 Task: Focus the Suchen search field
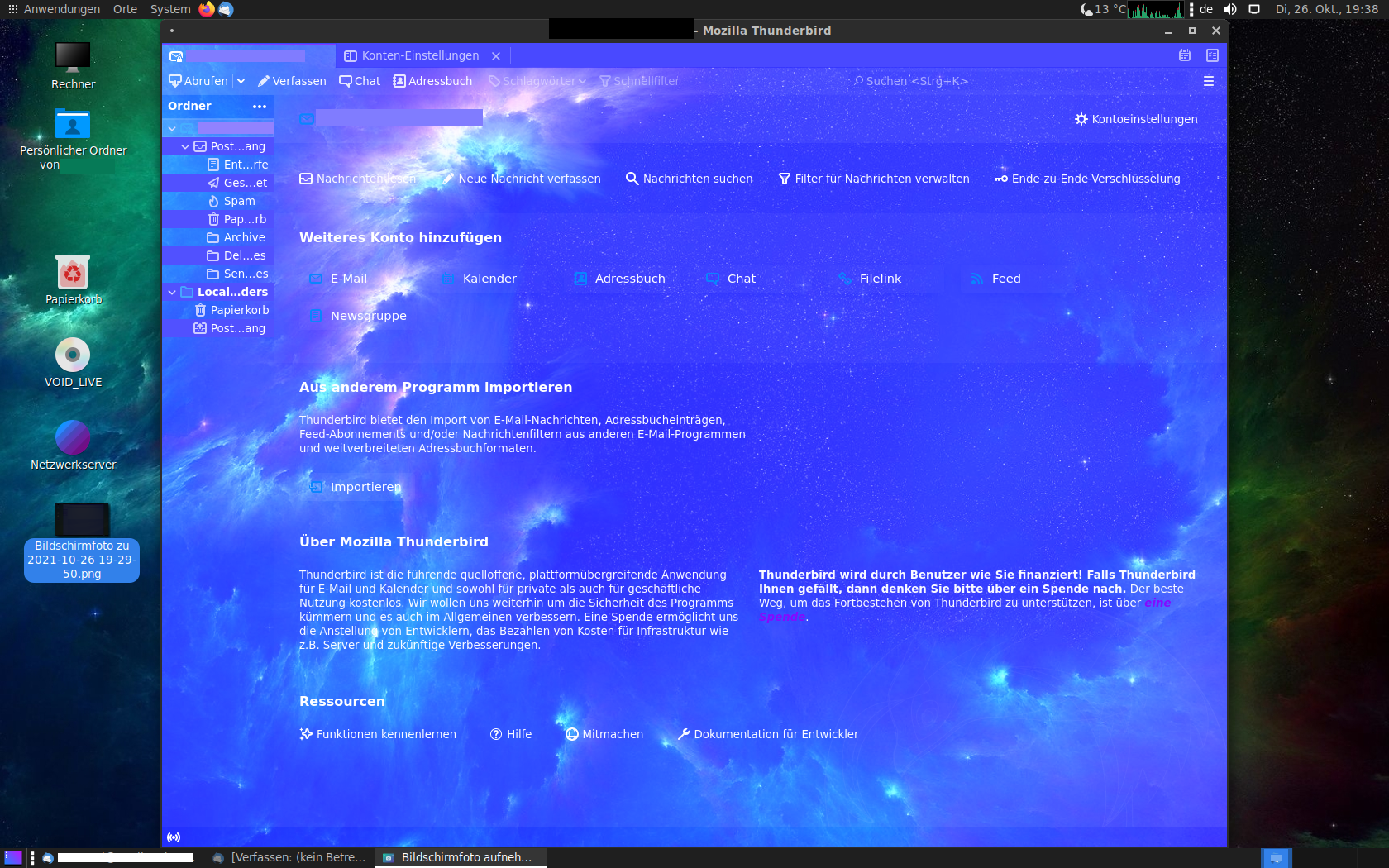(910, 81)
